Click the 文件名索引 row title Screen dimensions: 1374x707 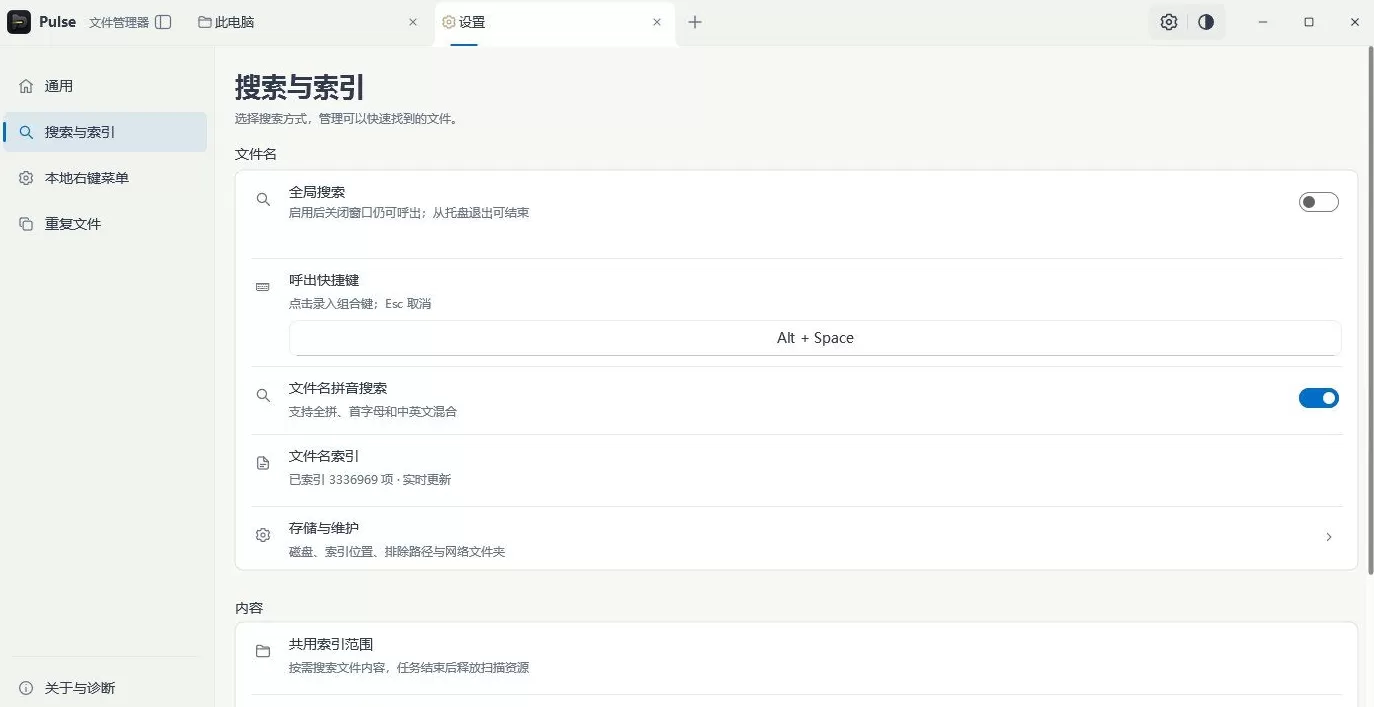coord(324,456)
